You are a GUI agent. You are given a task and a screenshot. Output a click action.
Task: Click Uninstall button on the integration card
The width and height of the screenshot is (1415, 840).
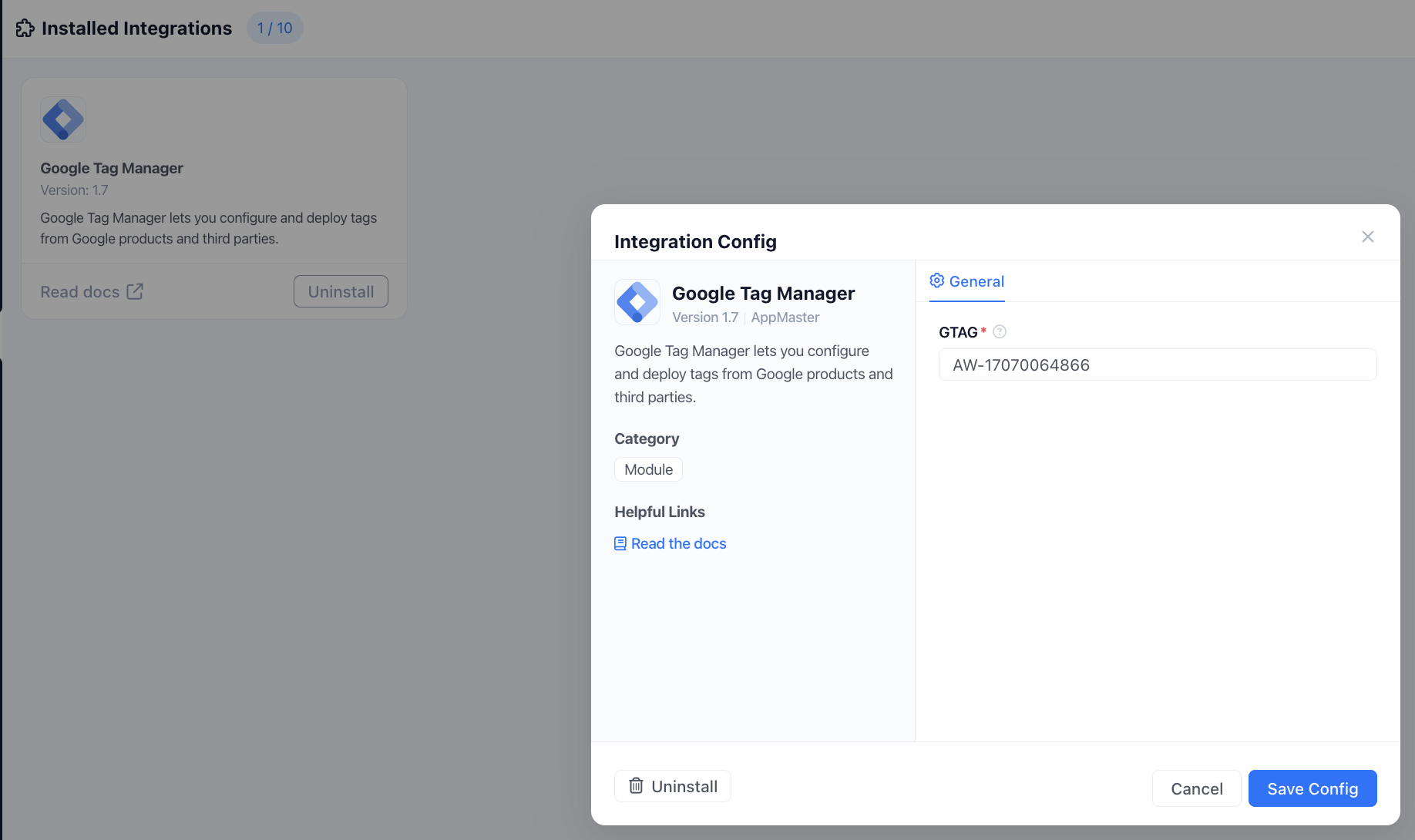click(x=341, y=291)
